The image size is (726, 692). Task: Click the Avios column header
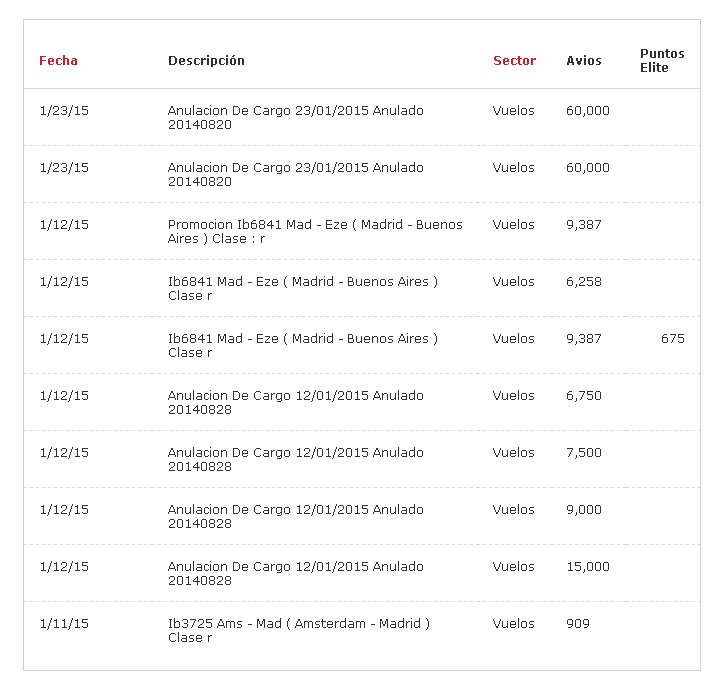584,61
